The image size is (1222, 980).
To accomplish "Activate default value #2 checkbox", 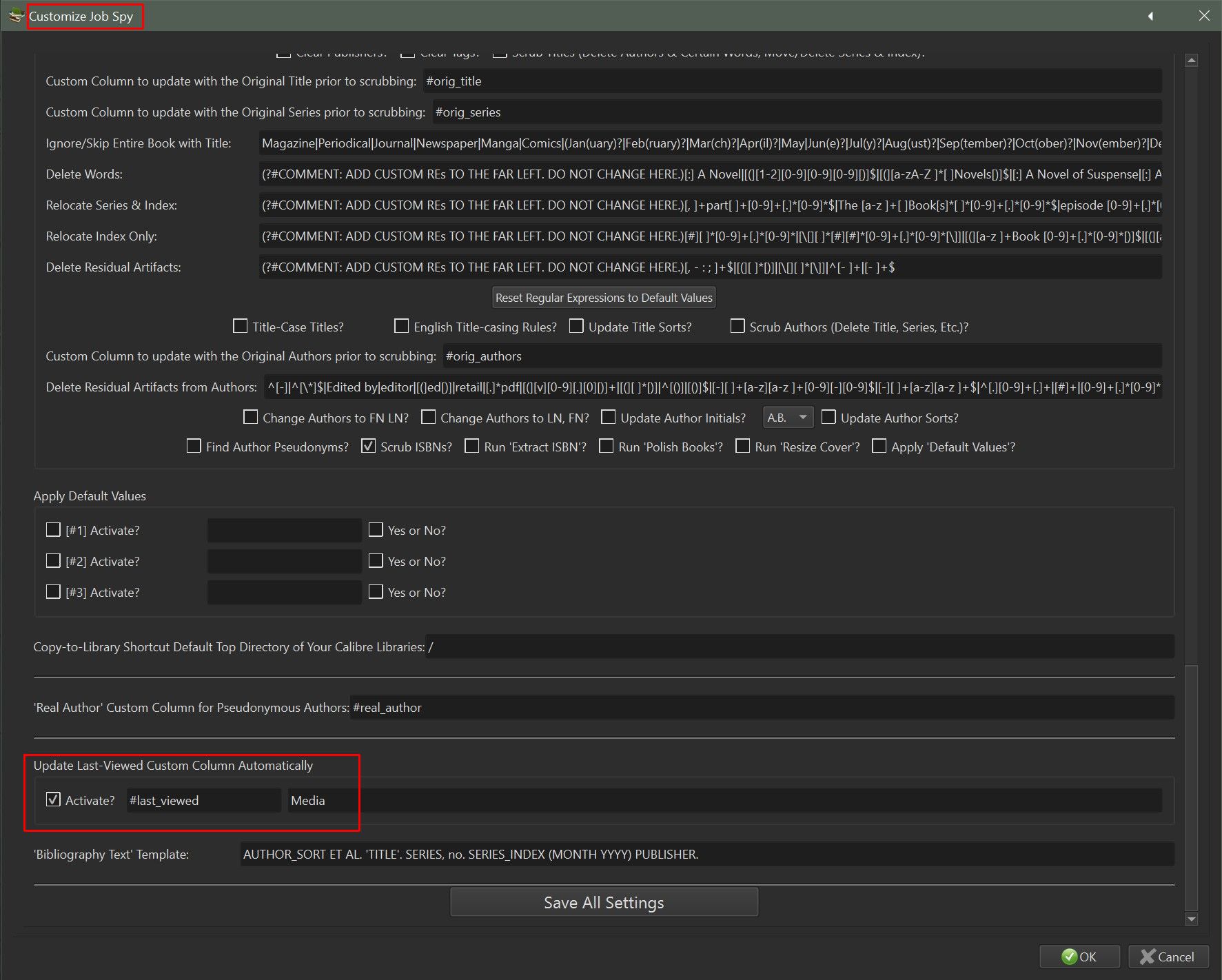I will [53, 561].
